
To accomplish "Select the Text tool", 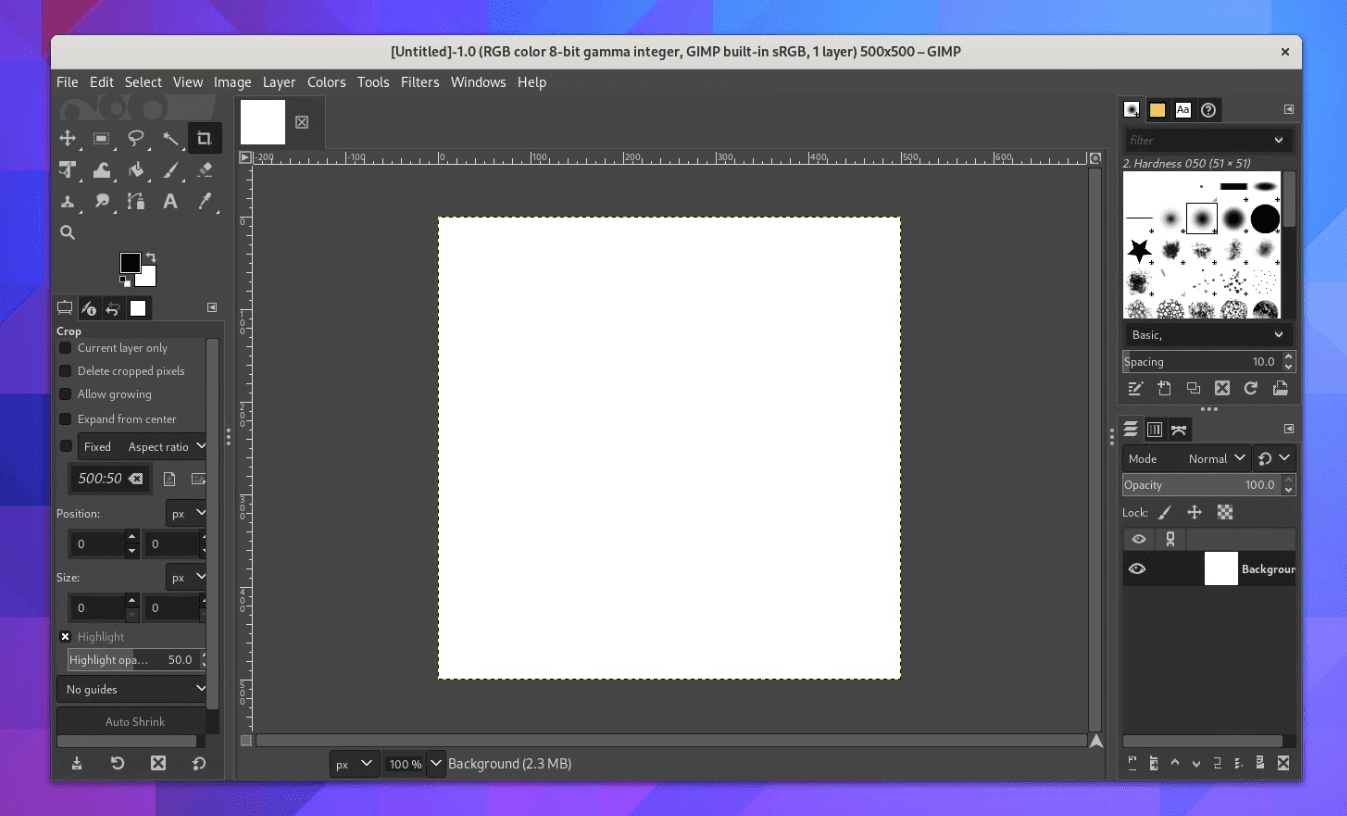I will (170, 202).
